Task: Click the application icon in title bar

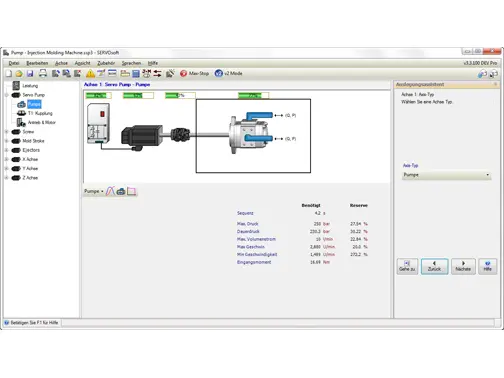Action: pos(6,53)
